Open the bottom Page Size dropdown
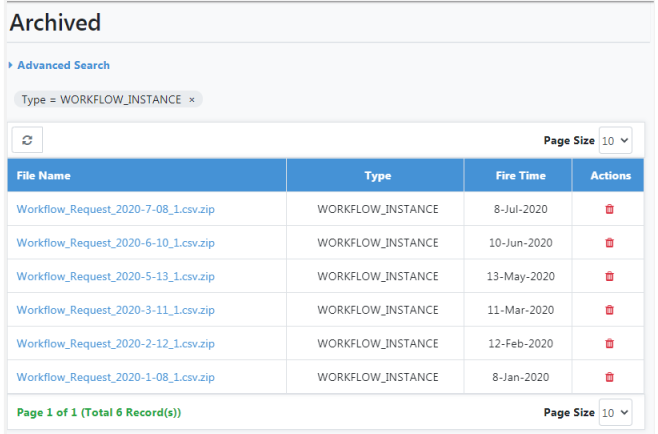This screenshot has height=434, width=658. 615,412
